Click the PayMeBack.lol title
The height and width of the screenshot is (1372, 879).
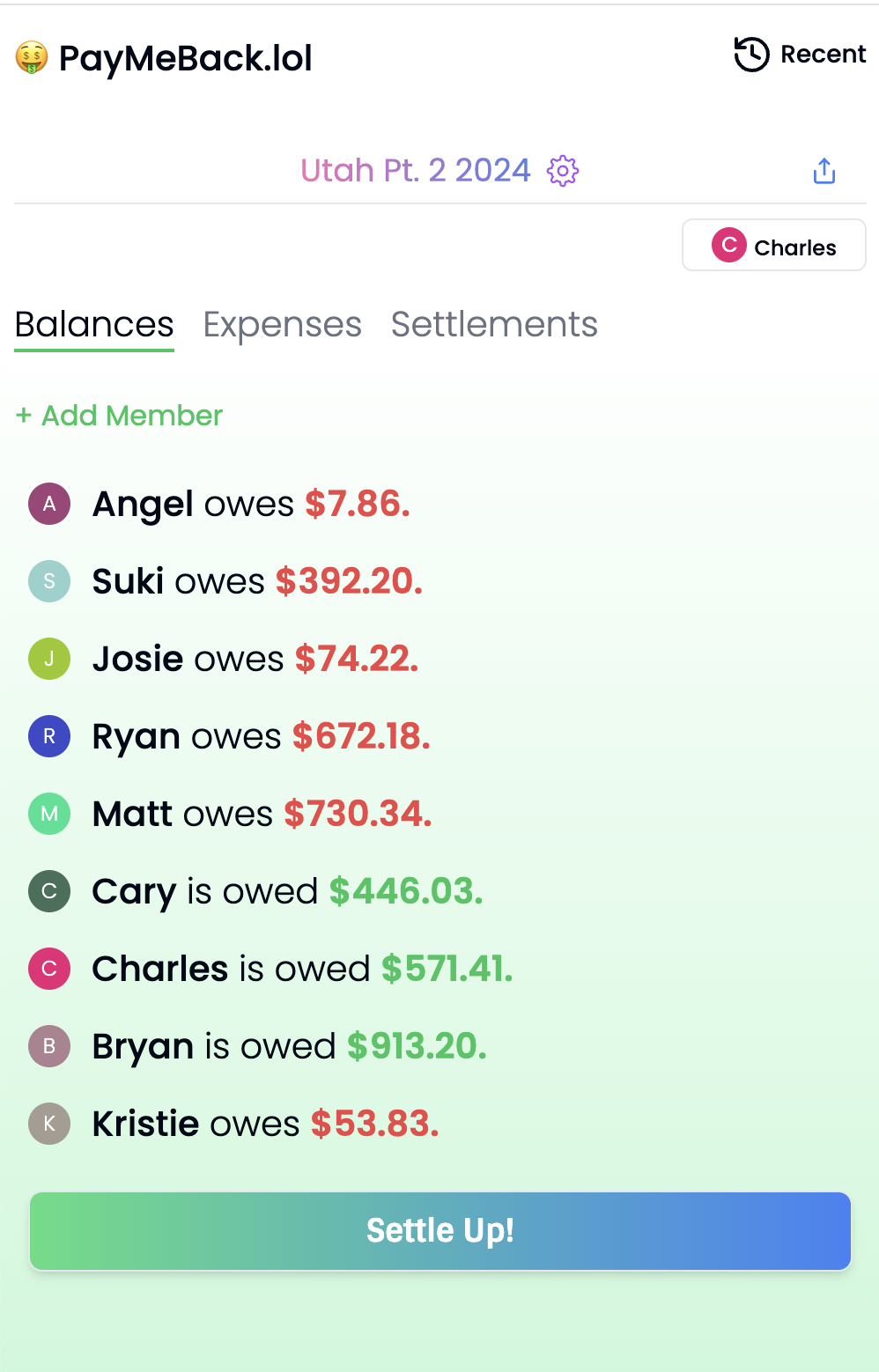click(x=185, y=59)
